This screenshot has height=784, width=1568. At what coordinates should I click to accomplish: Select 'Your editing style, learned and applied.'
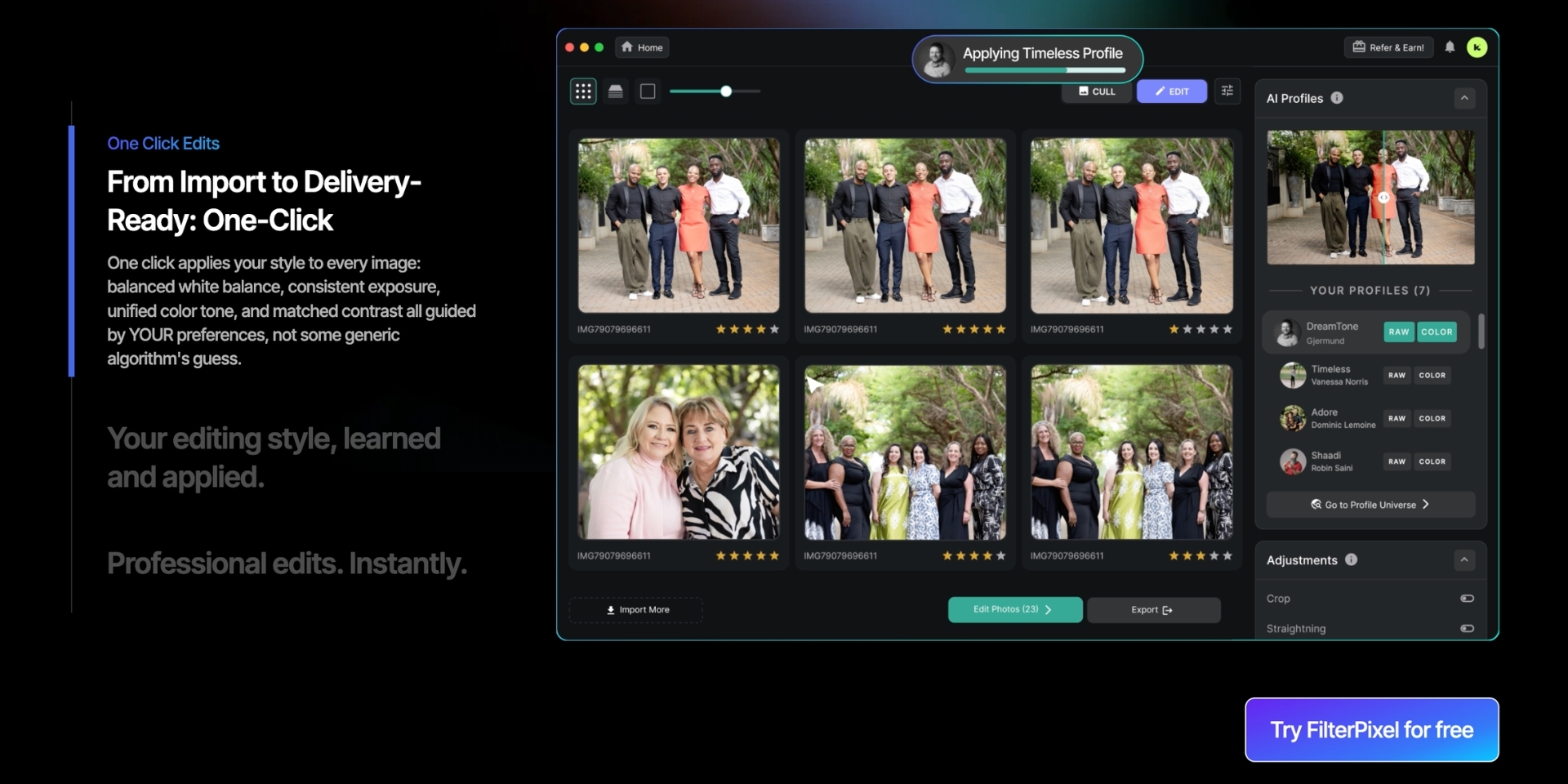pyautogui.click(x=274, y=457)
